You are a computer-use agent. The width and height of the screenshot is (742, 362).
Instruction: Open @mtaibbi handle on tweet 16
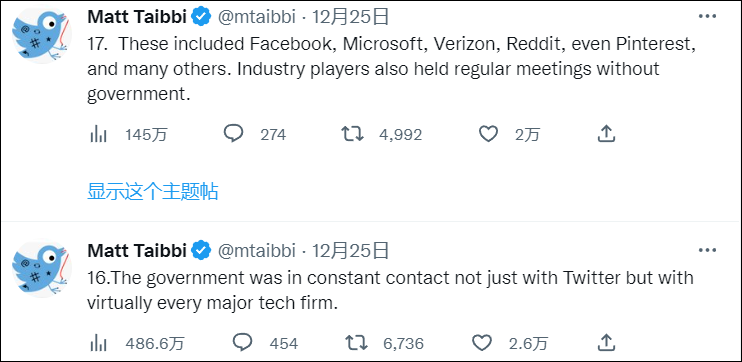click(256, 251)
